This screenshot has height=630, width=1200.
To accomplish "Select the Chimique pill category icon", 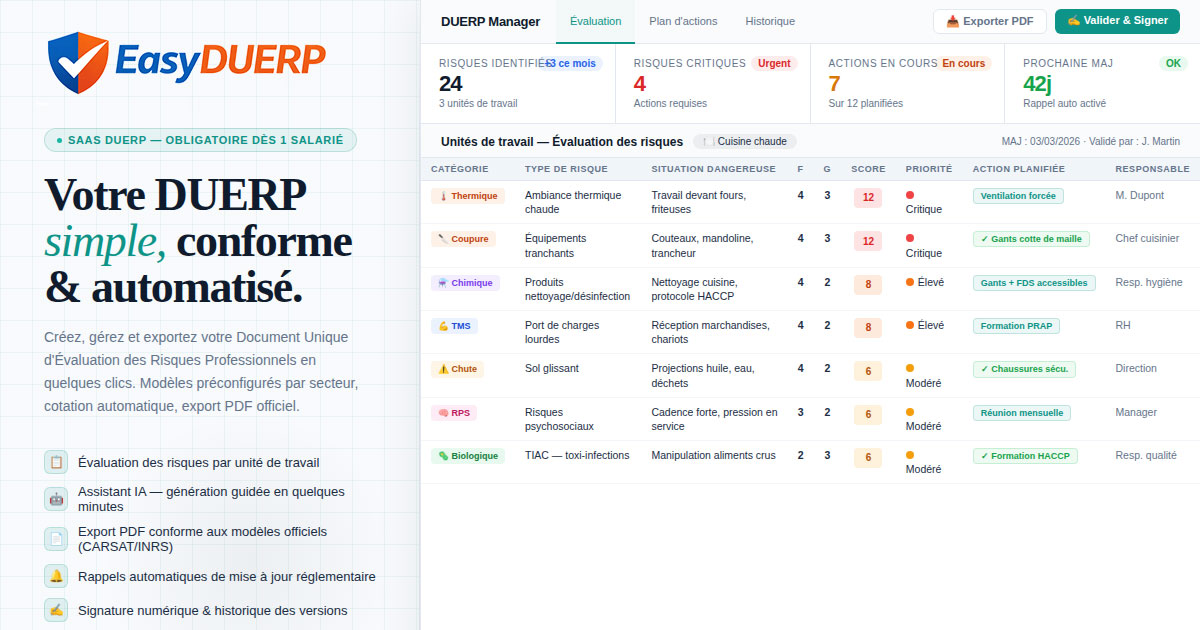I will click(x=443, y=282).
